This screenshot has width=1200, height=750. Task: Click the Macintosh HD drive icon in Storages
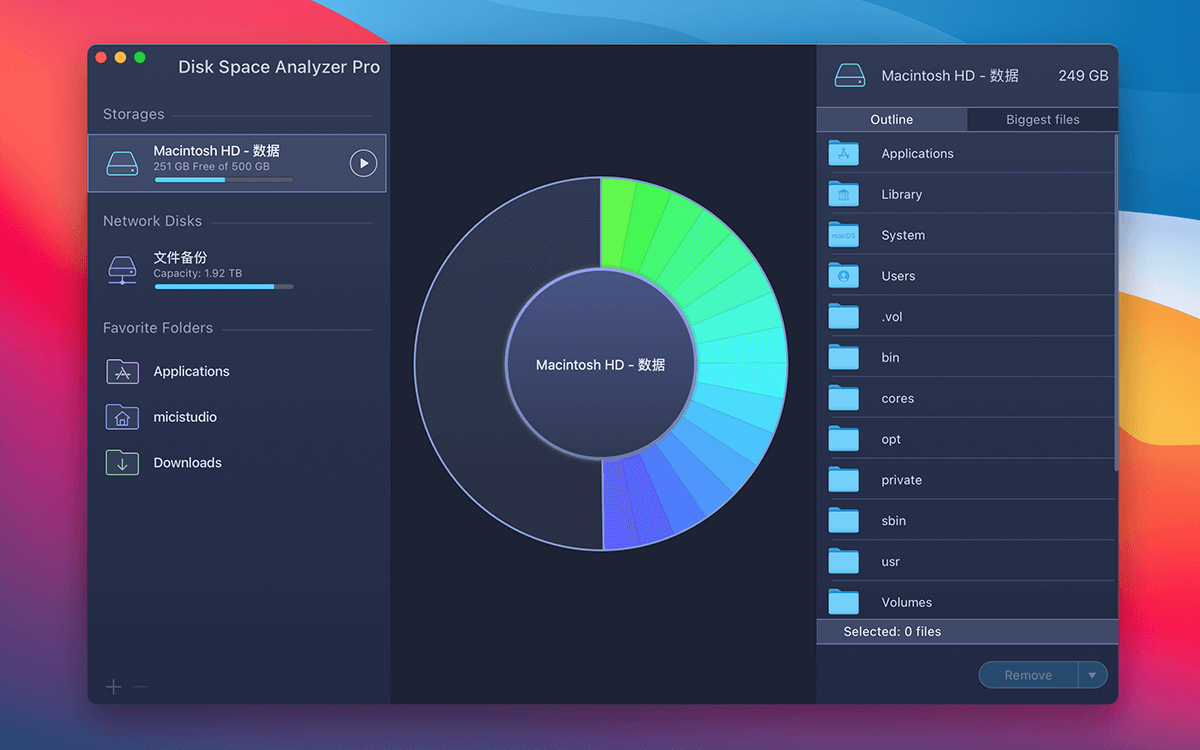click(123, 163)
